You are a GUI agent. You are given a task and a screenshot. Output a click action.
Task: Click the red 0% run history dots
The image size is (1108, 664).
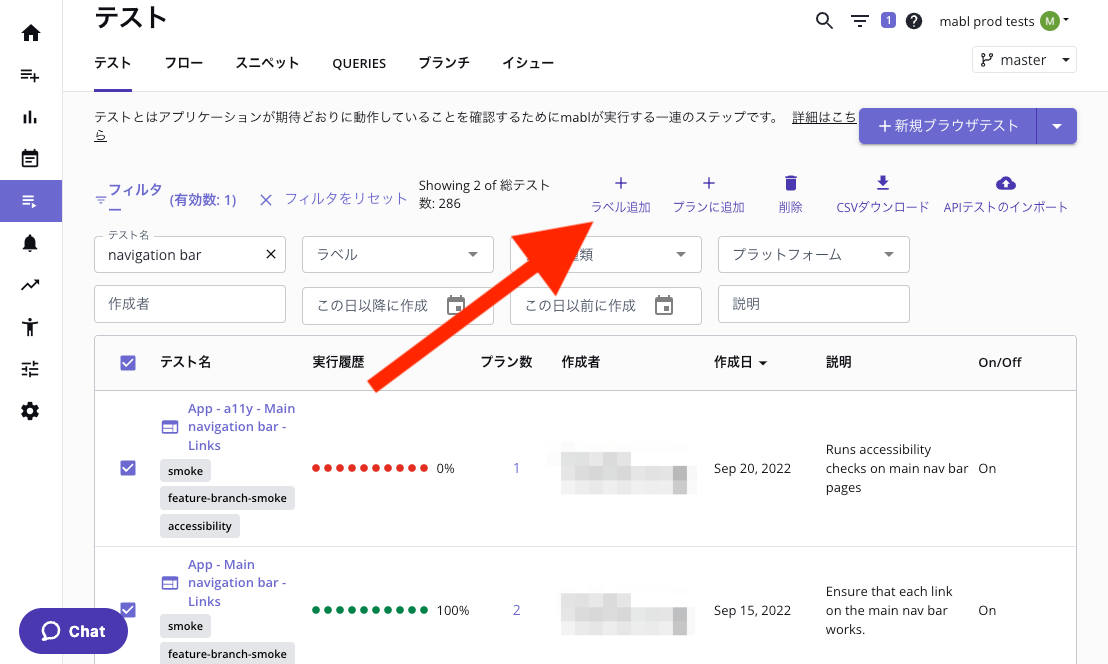click(370, 468)
